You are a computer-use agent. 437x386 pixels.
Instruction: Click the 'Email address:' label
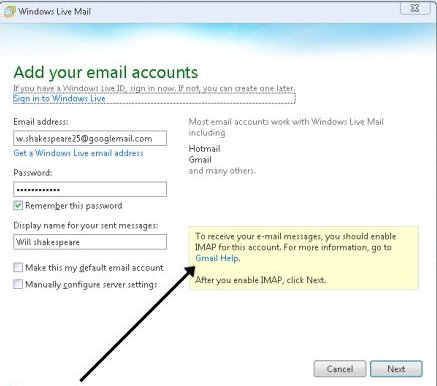tap(41, 122)
